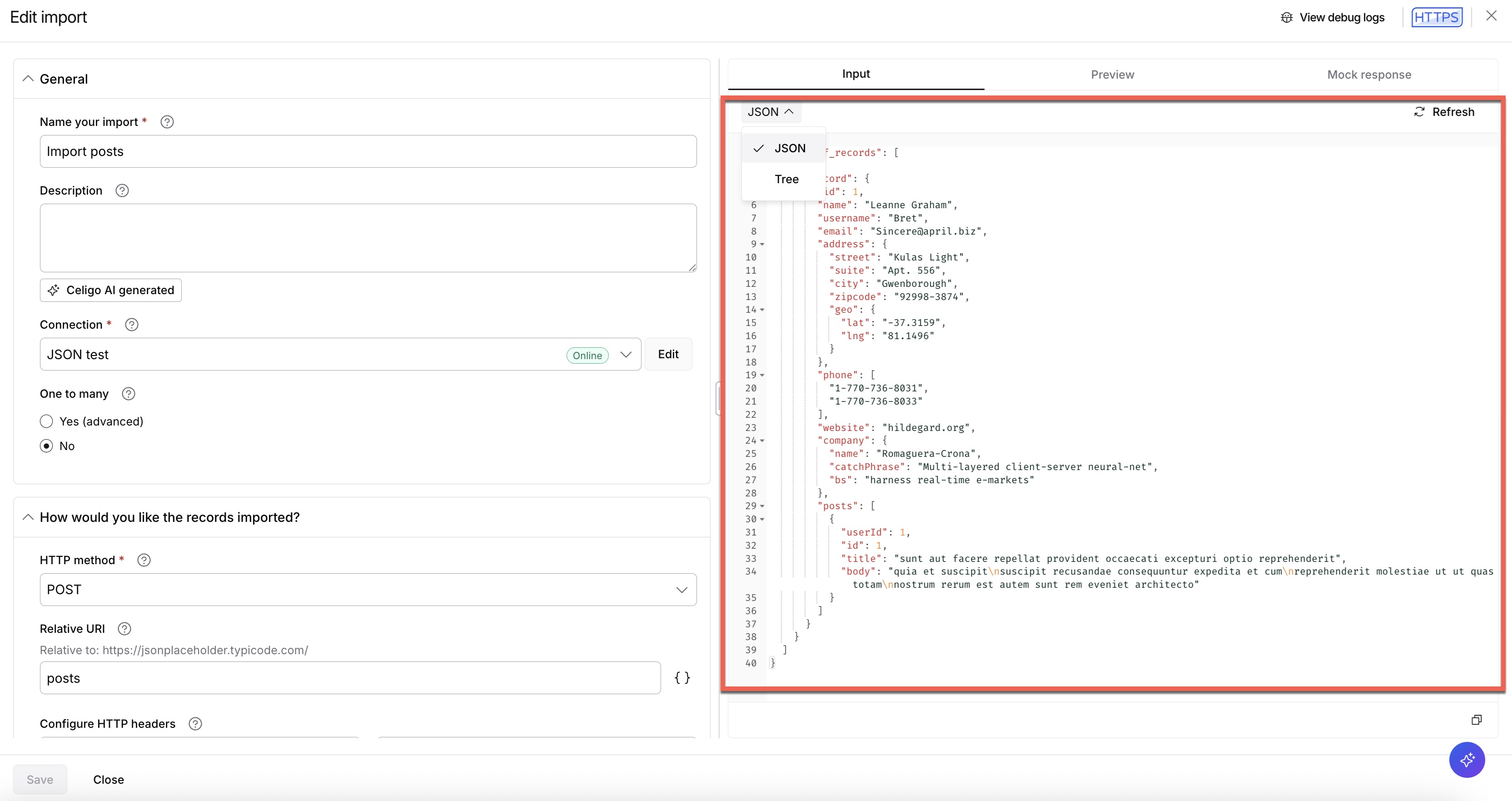The width and height of the screenshot is (1512, 801).
Task: Open handlebars editor for Relative URI
Action: tap(682, 678)
